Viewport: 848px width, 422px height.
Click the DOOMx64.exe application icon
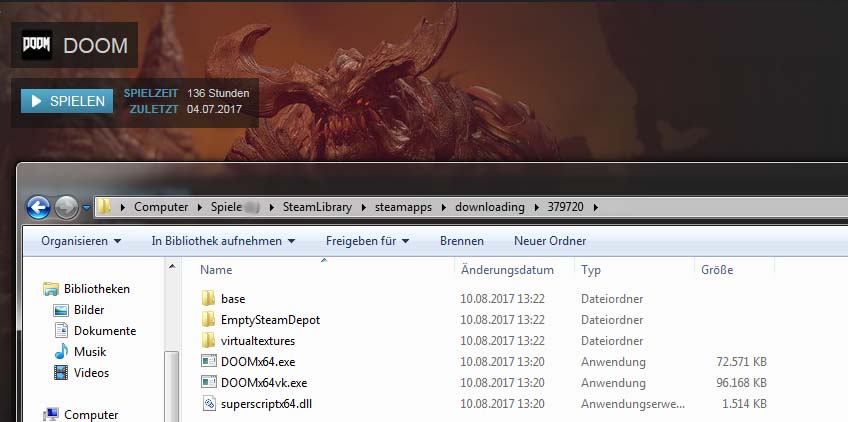pyautogui.click(x=209, y=361)
